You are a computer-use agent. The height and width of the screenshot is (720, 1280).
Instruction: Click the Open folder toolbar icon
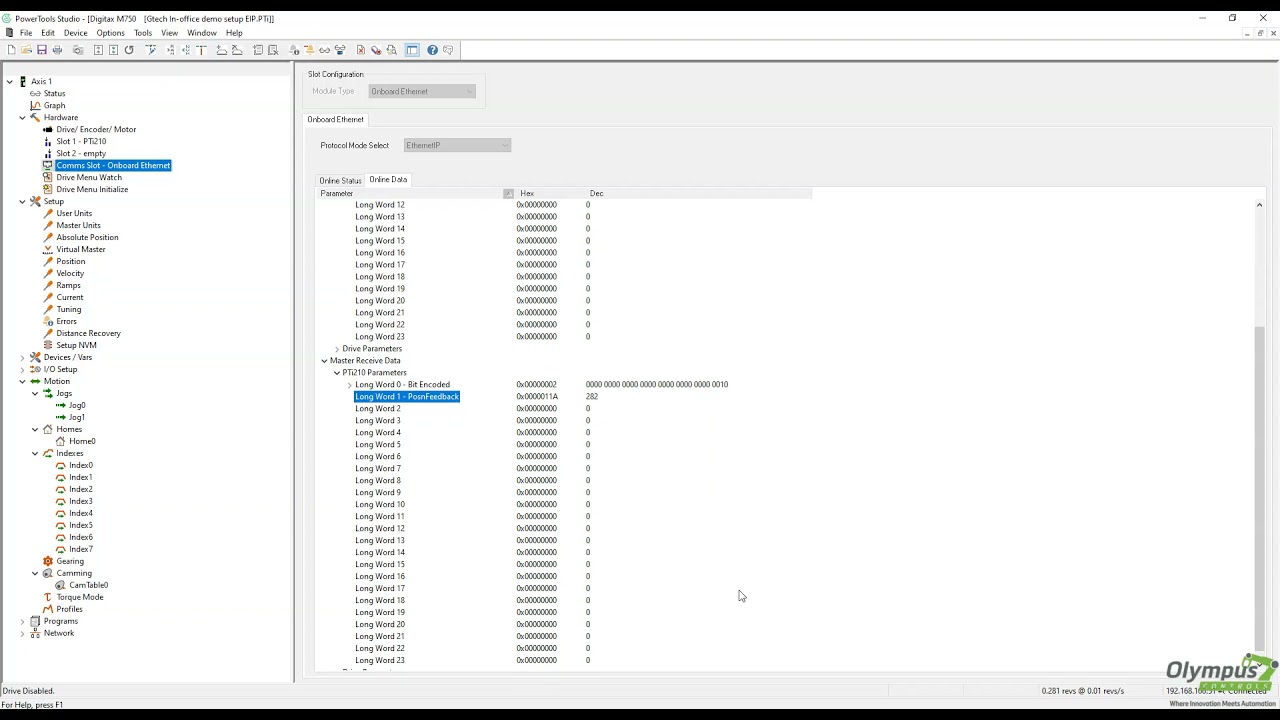26,50
